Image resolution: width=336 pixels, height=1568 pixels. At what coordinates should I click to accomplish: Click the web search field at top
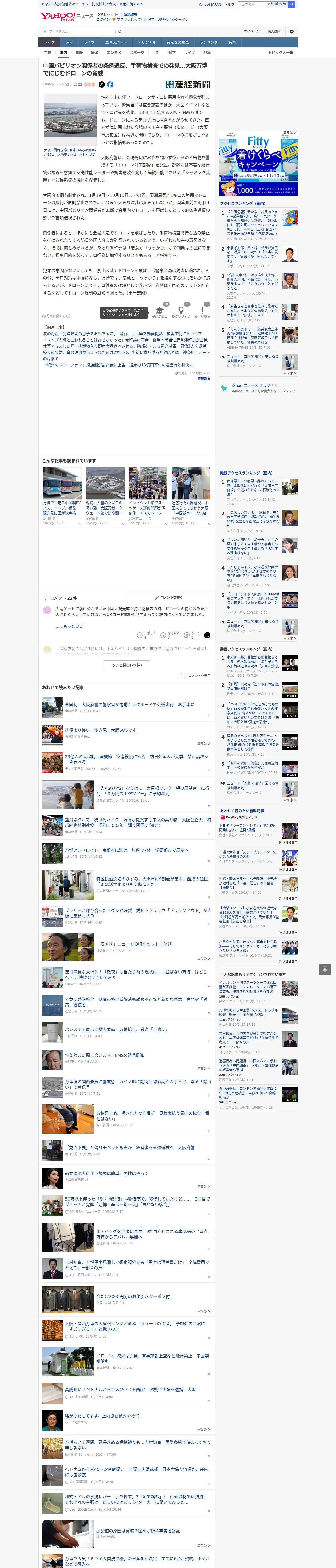251,4
